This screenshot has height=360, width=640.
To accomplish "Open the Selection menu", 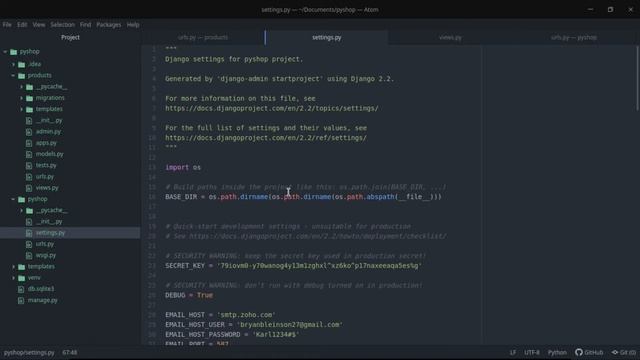I will coord(62,25).
